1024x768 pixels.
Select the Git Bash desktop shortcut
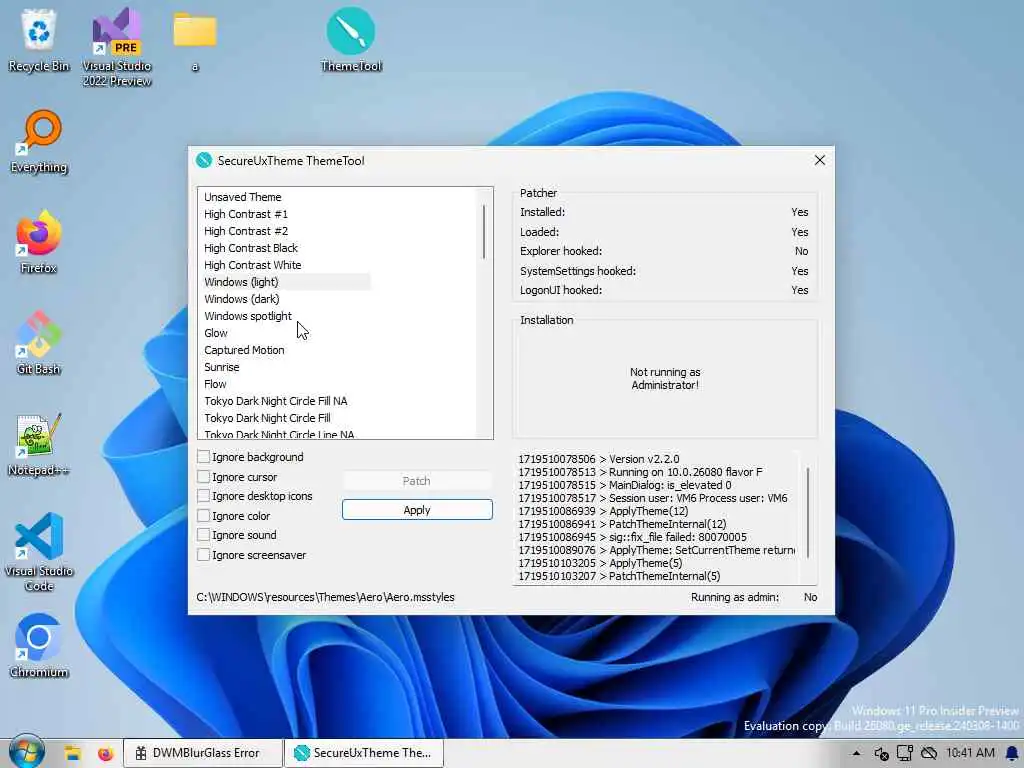(39, 344)
